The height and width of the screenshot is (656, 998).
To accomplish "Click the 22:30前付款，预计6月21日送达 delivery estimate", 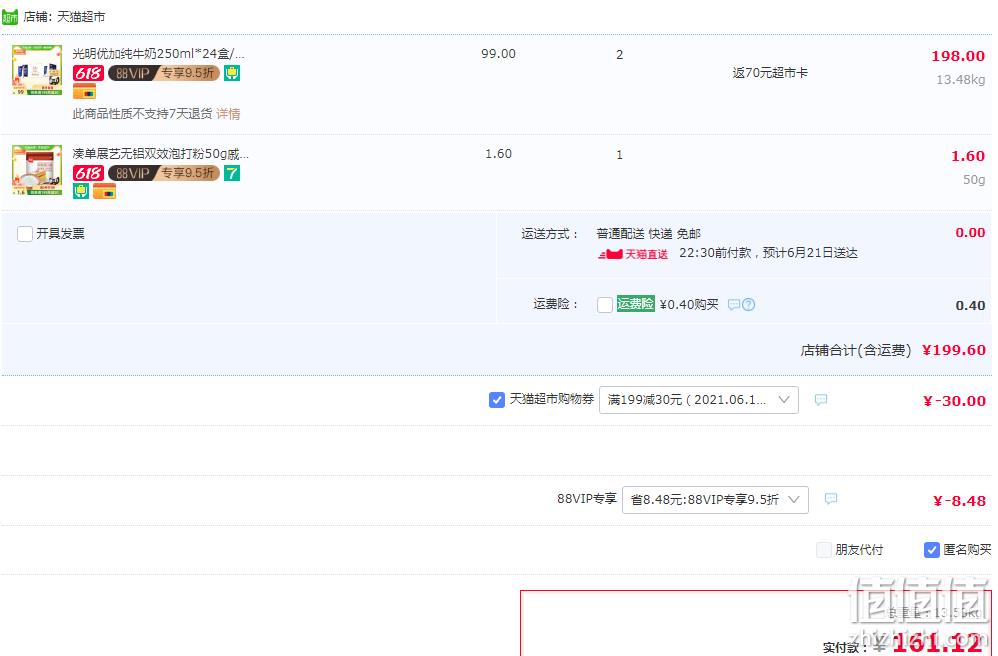I will pos(768,253).
